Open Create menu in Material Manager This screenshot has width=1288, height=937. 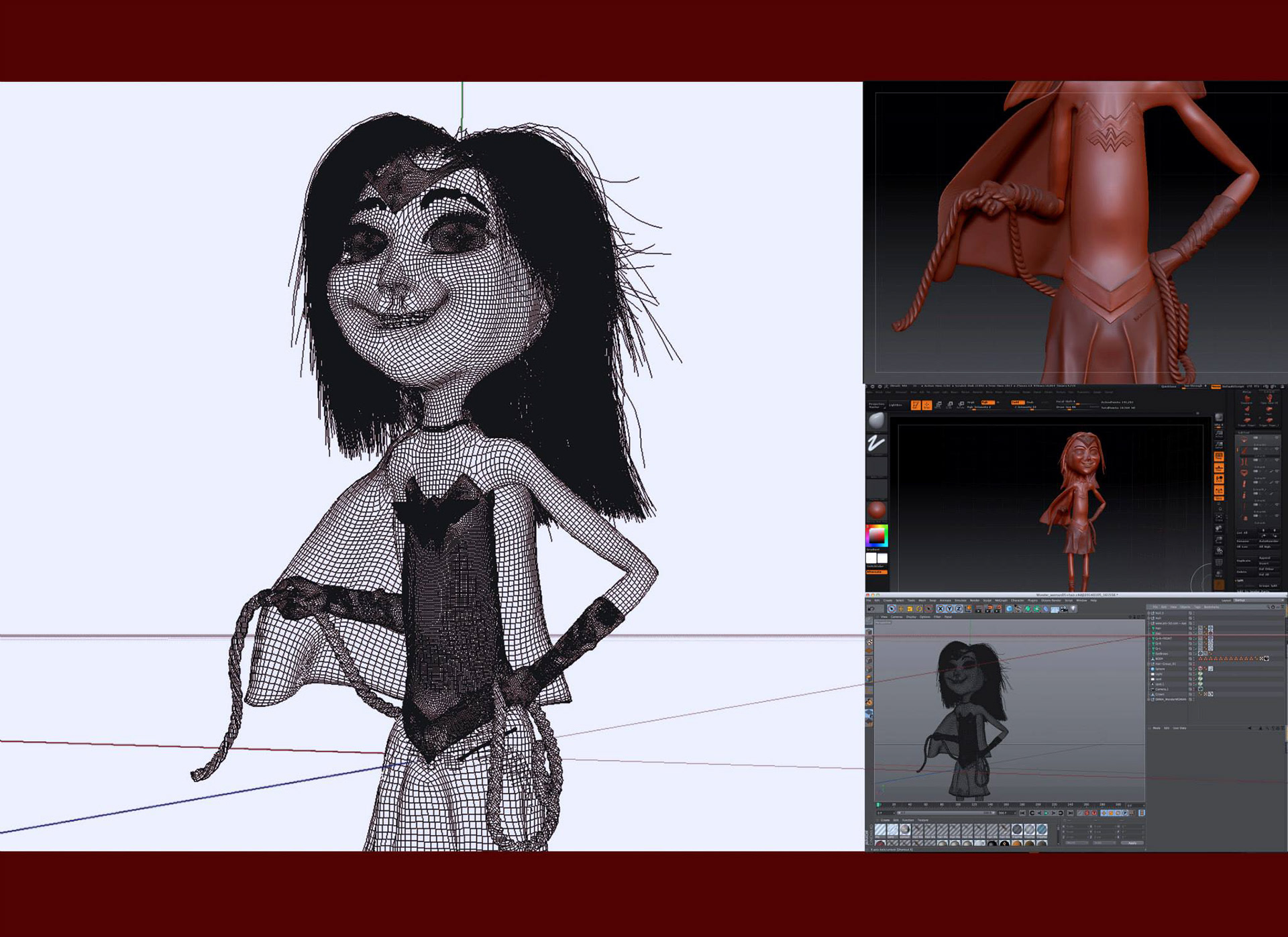click(x=885, y=820)
